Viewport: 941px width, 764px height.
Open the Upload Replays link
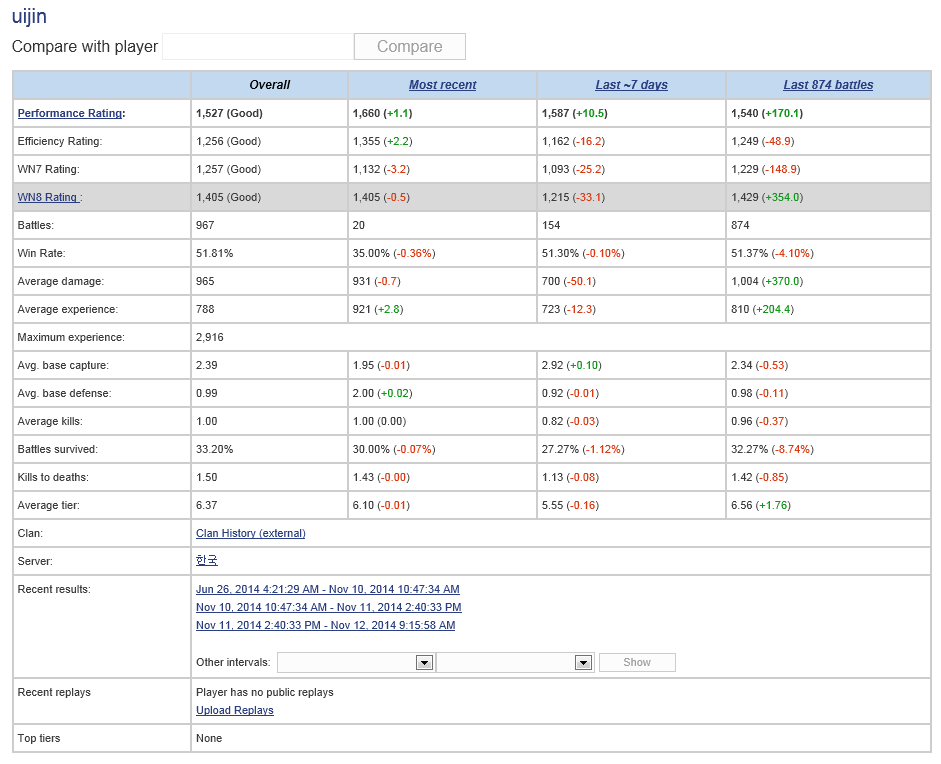234,710
